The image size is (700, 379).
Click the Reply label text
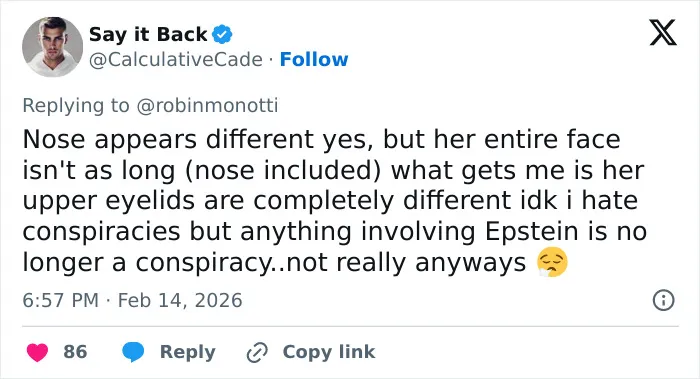click(188, 352)
